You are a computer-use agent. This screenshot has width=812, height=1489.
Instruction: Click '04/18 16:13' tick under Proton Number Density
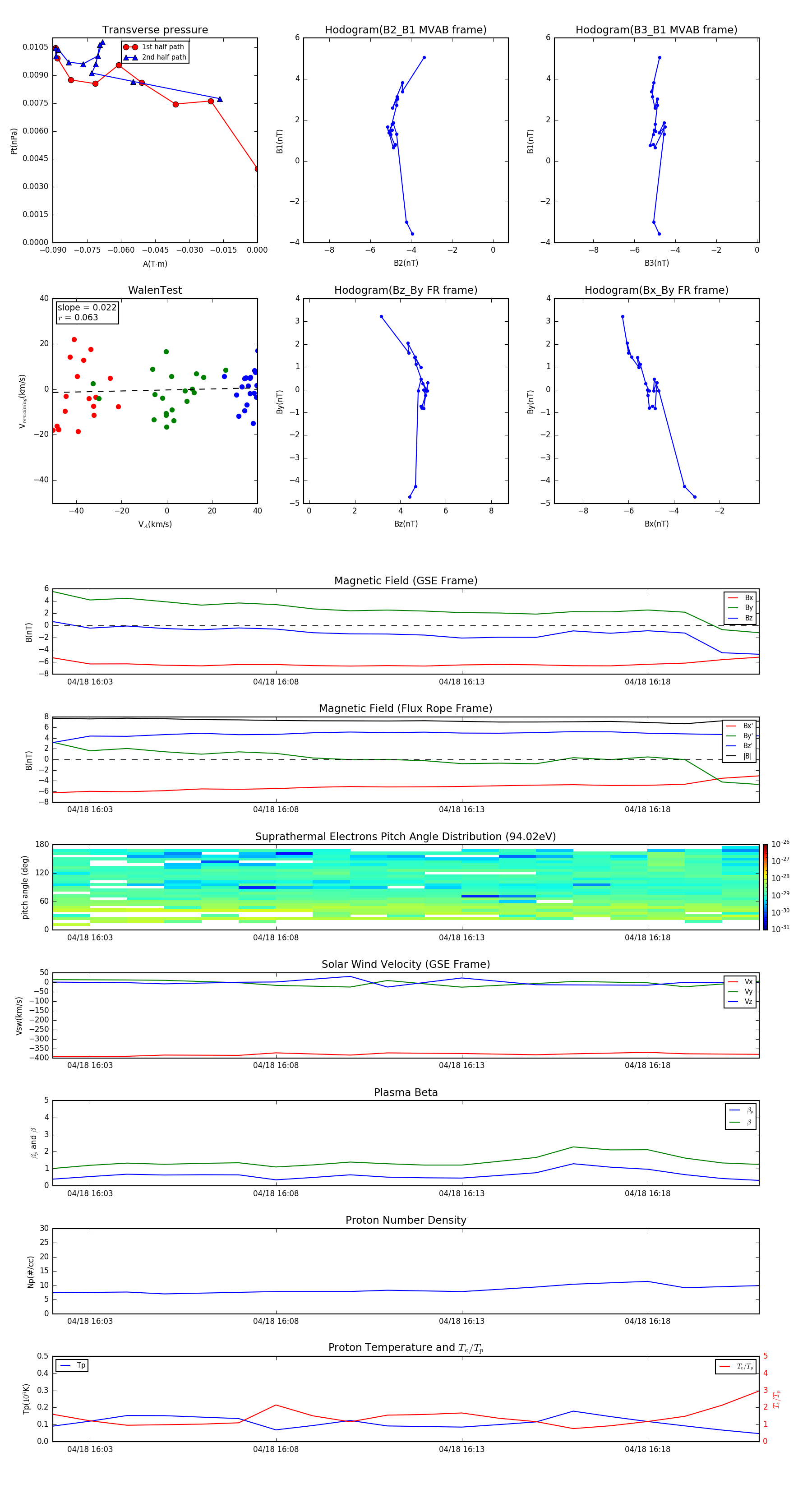(462, 1321)
